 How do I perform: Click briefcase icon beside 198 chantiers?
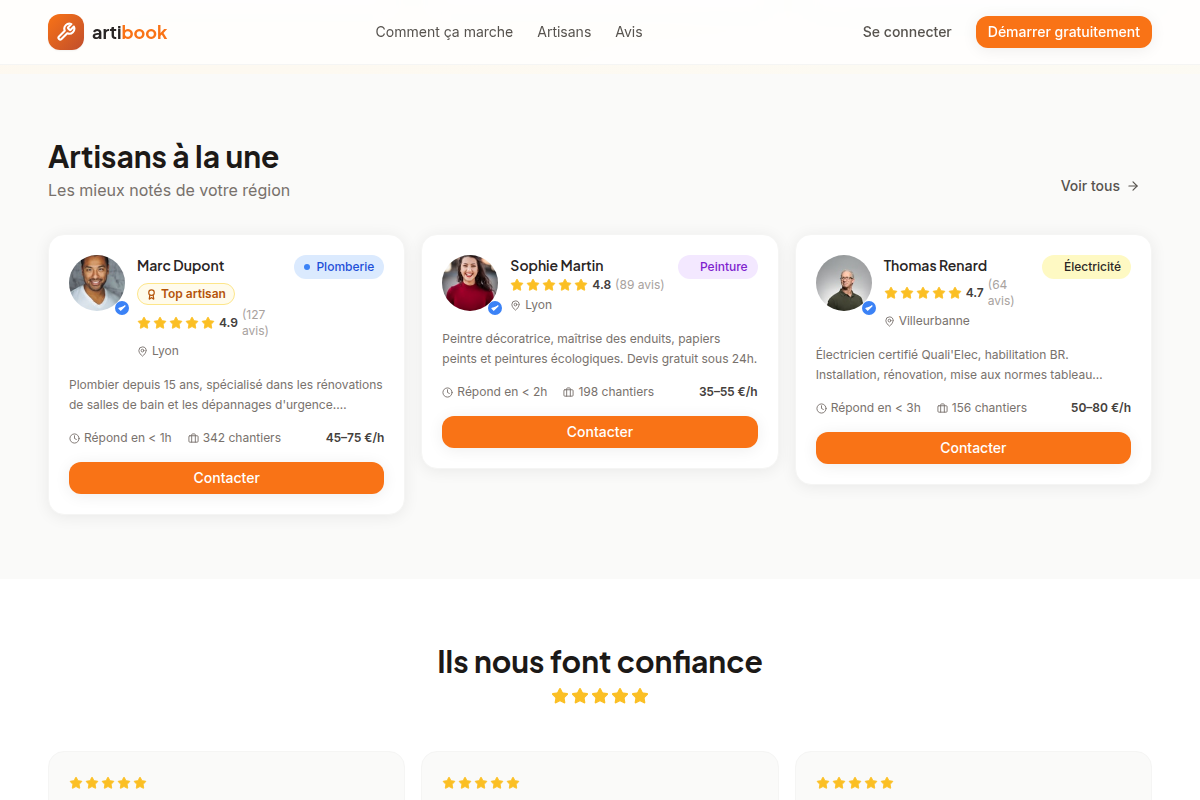(x=569, y=392)
